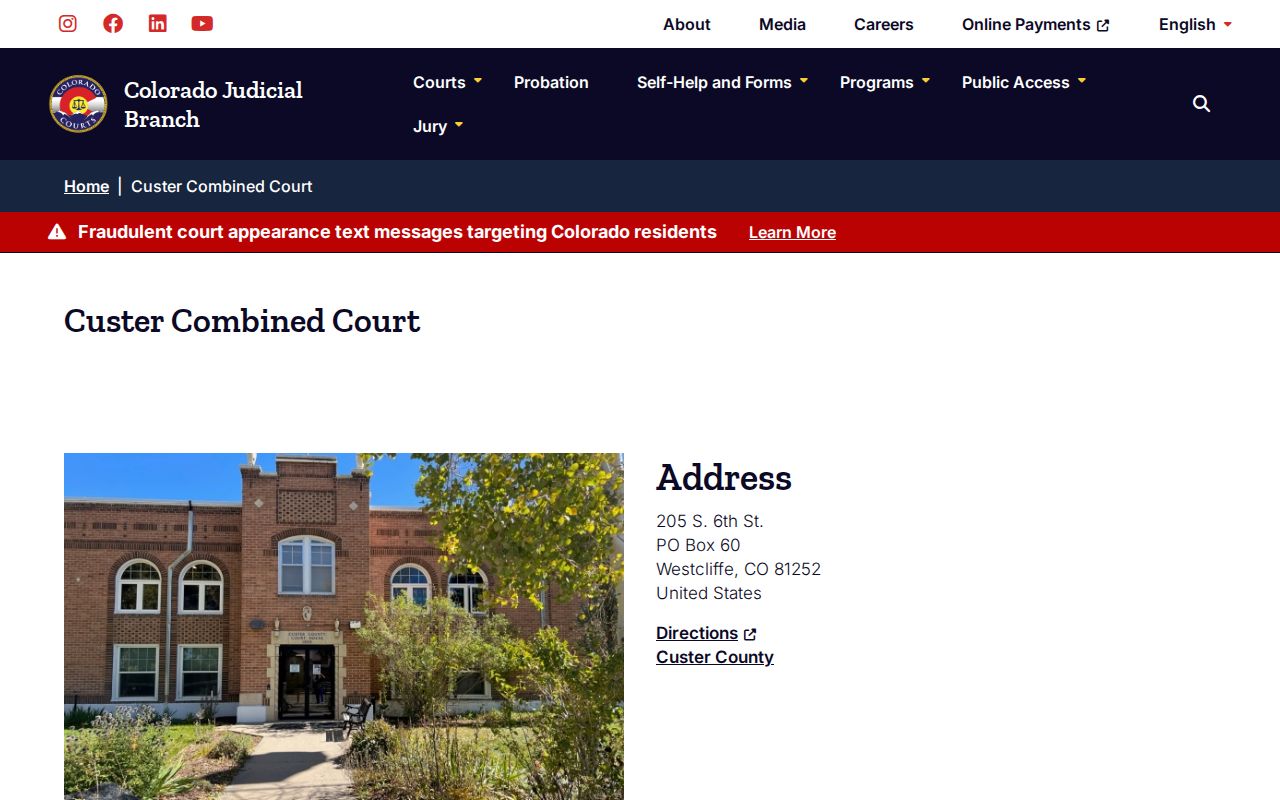
Task: Click the fraudulent text messages alert headline
Action: 397,232
